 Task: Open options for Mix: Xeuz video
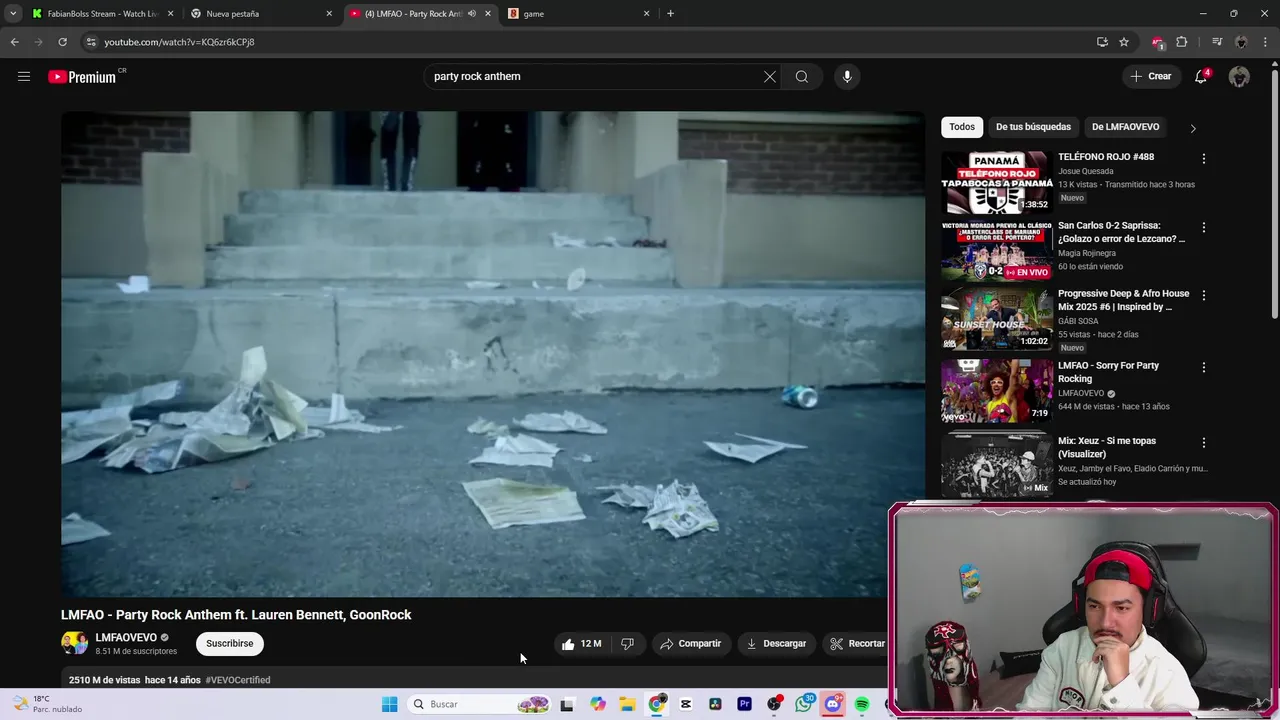1204,443
